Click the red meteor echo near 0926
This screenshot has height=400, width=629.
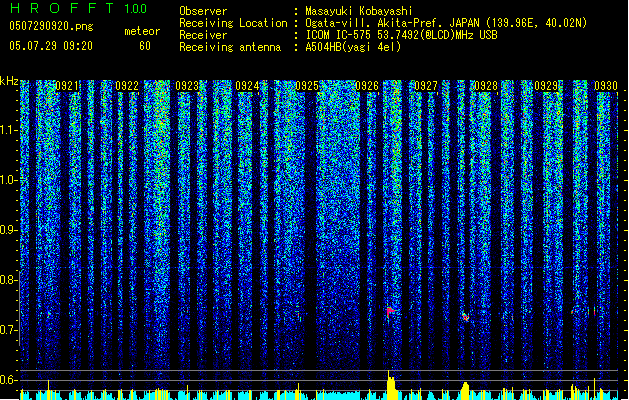[x=390, y=311]
